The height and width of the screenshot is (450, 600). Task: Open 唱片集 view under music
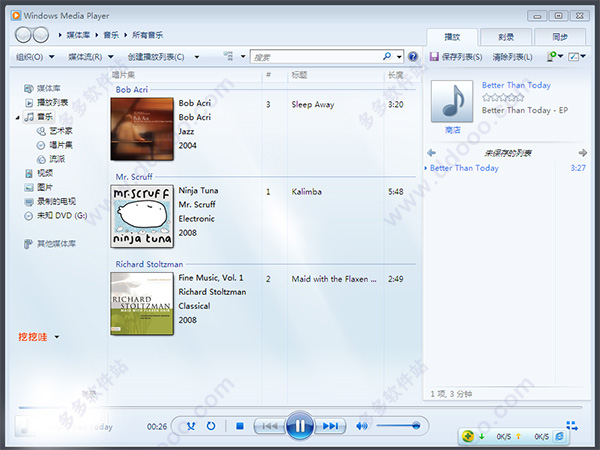(x=54, y=145)
